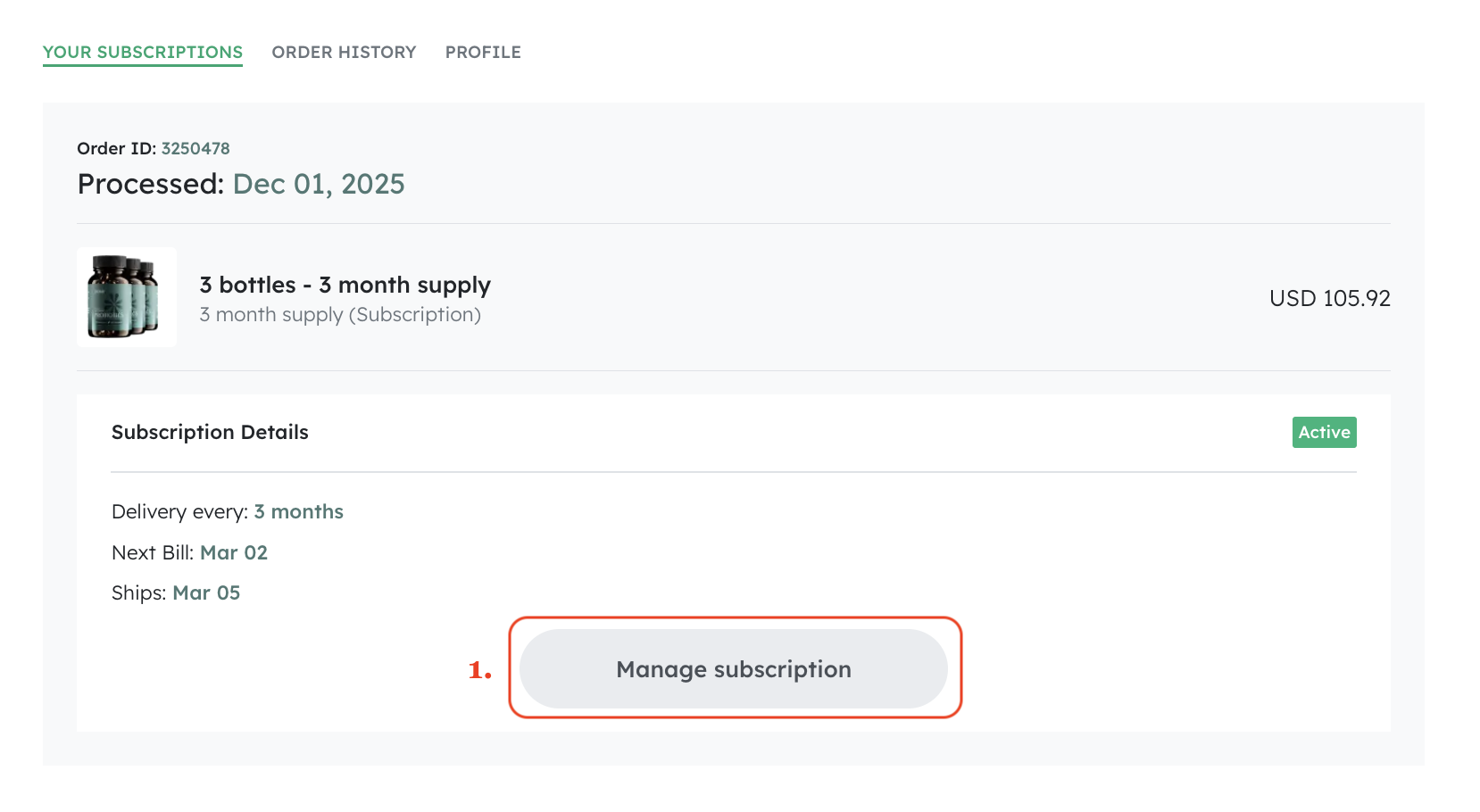Viewport: 1480px width, 812px height.
Task: Click the "3 month supply (Subscription)" subtitle
Action: [340, 315]
